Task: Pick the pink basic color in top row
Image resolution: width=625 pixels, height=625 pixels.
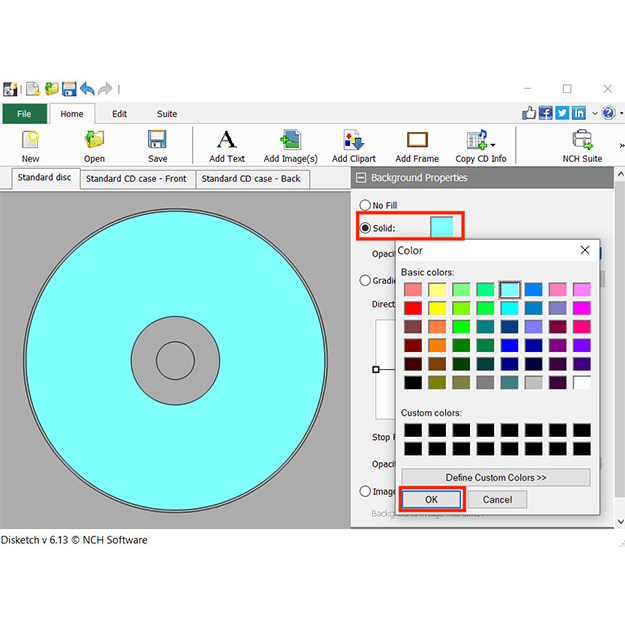Action: pyautogui.click(x=557, y=289)
